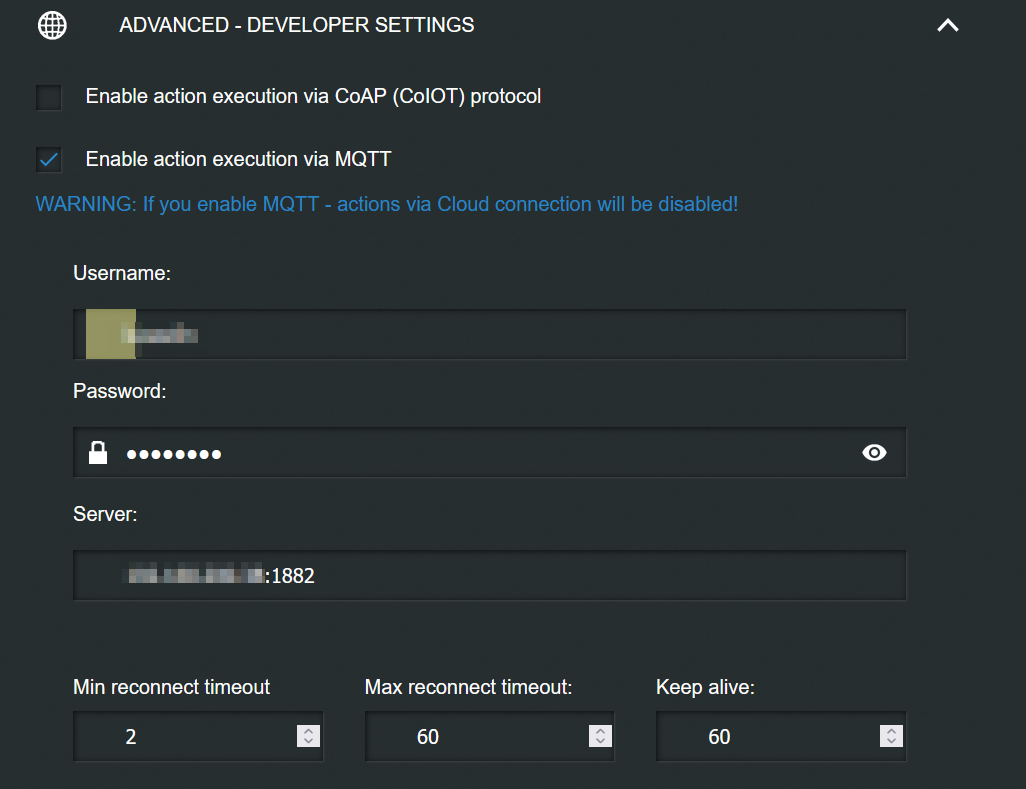The height and width of the screenshot is (789, 1026).
Task: Click the Advanced - Developer Settings title
Action: pyautogui.click(x=297, y=26)
